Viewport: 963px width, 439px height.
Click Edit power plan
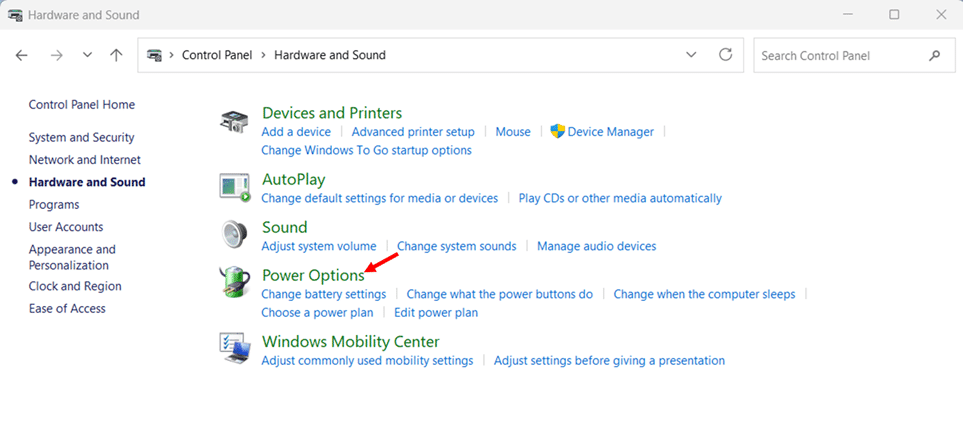436,313
